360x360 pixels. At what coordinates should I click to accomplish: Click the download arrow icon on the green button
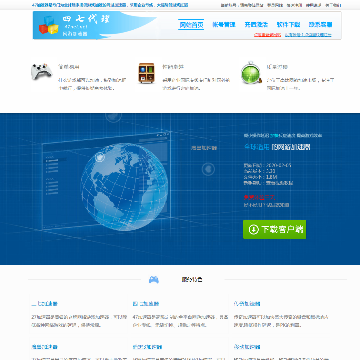tap(254, 229)
